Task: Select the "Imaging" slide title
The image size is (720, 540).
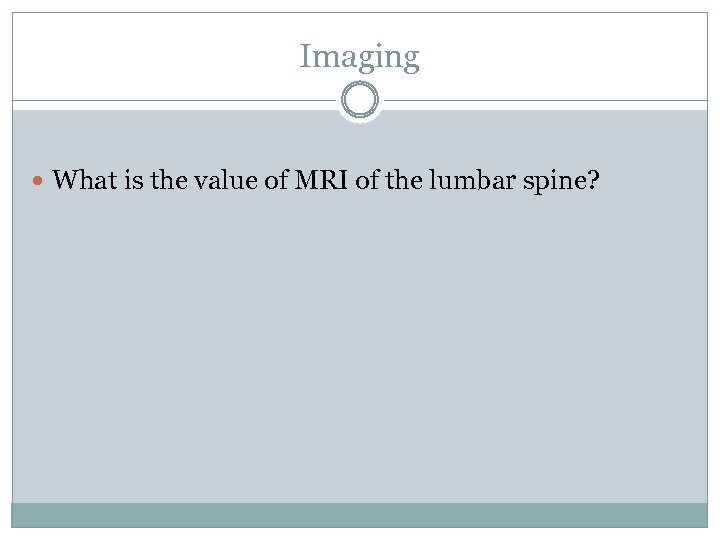Action: [360, 57]
